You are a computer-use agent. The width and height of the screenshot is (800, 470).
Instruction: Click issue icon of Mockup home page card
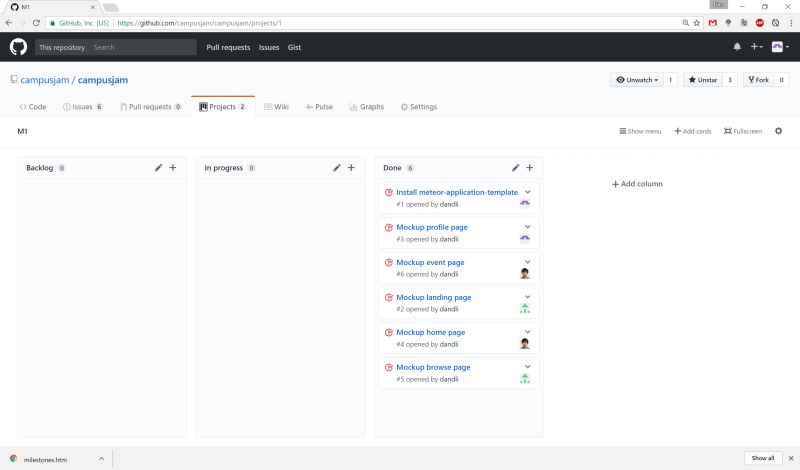[389, 332]
